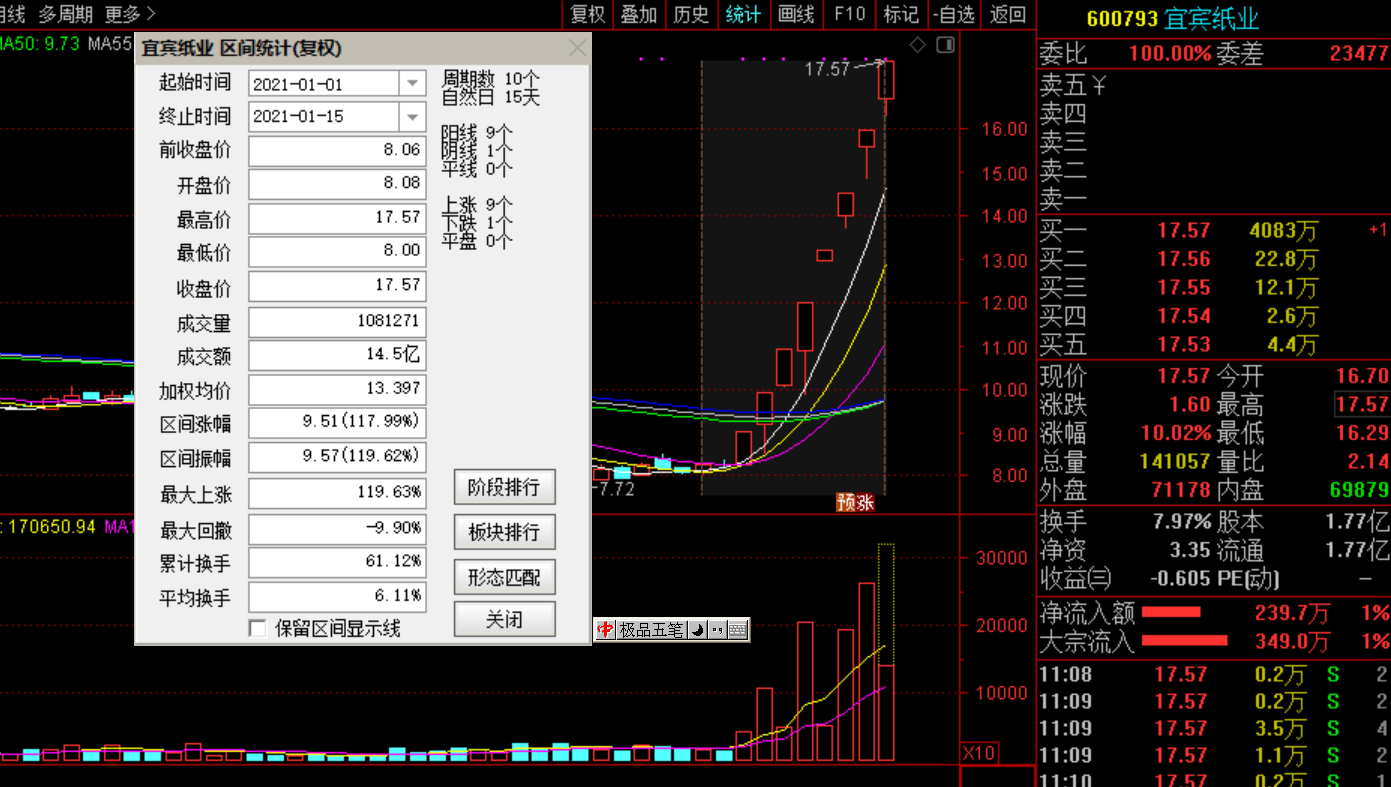Viewport: 1391px width, 787px height.
Task: Click the 买五 price 17.53 row
Action: pyautogui.click(x=1214, y=345)
